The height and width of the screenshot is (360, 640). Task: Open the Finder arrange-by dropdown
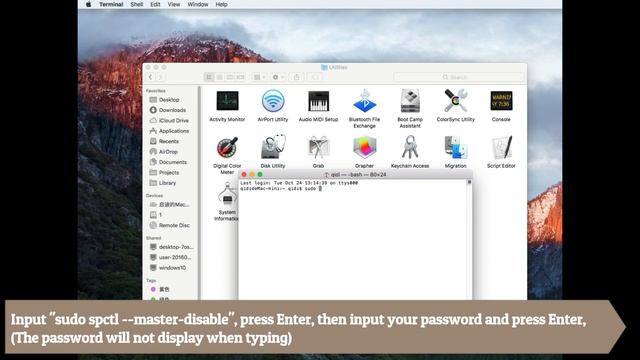tap(259, 77)
